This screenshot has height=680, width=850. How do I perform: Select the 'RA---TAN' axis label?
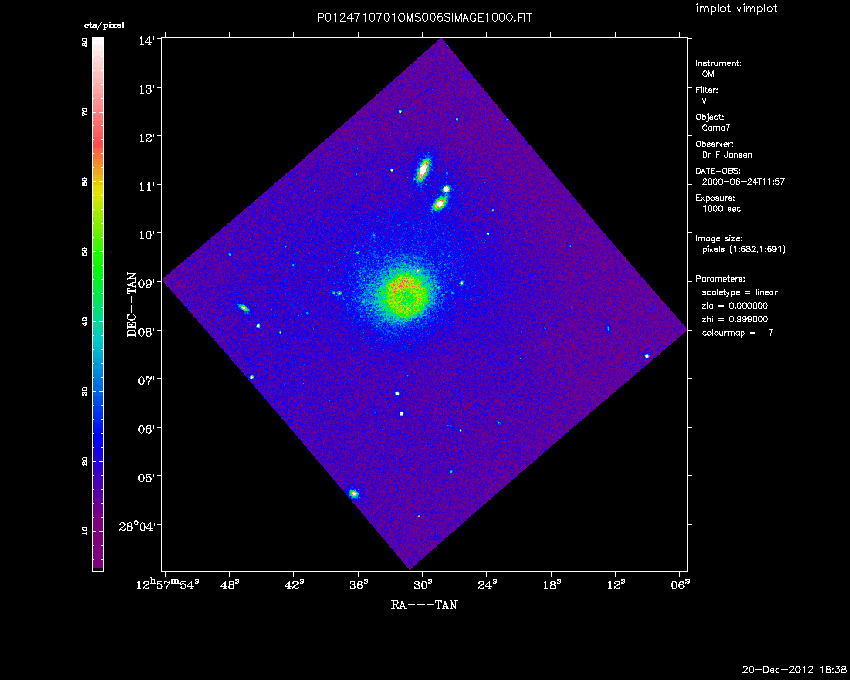[424, 605]
